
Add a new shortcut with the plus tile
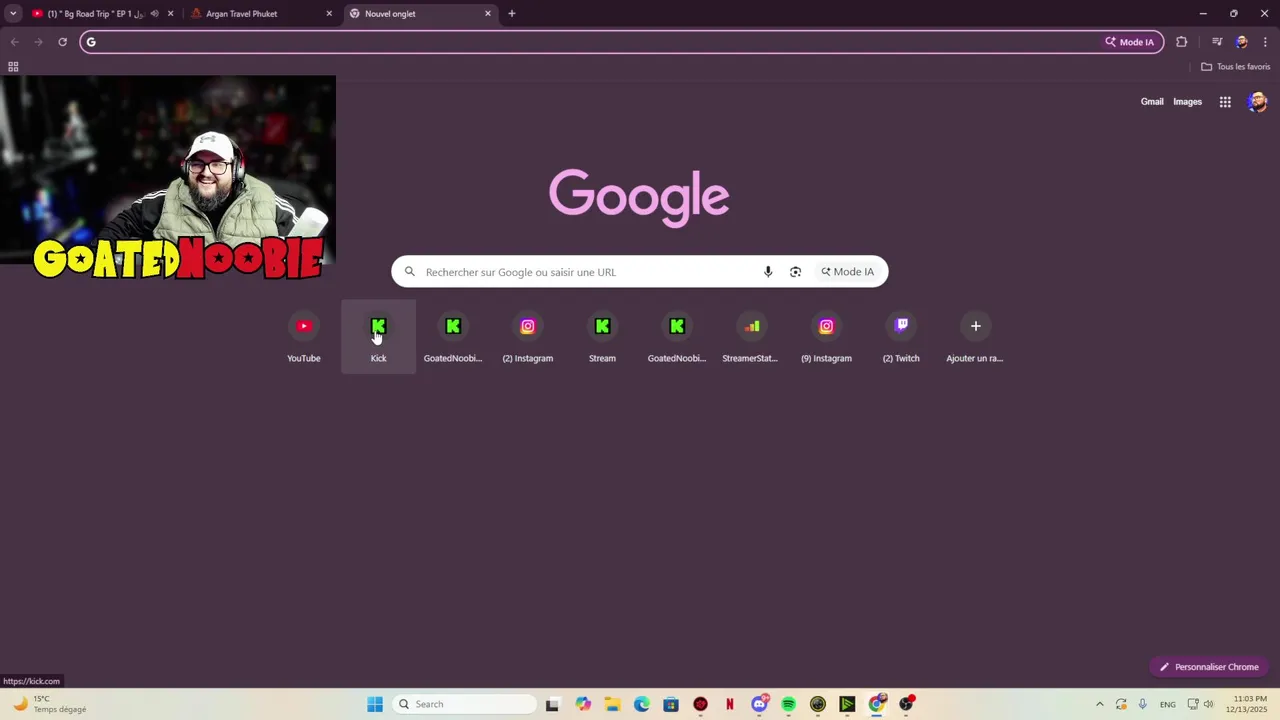975,337
